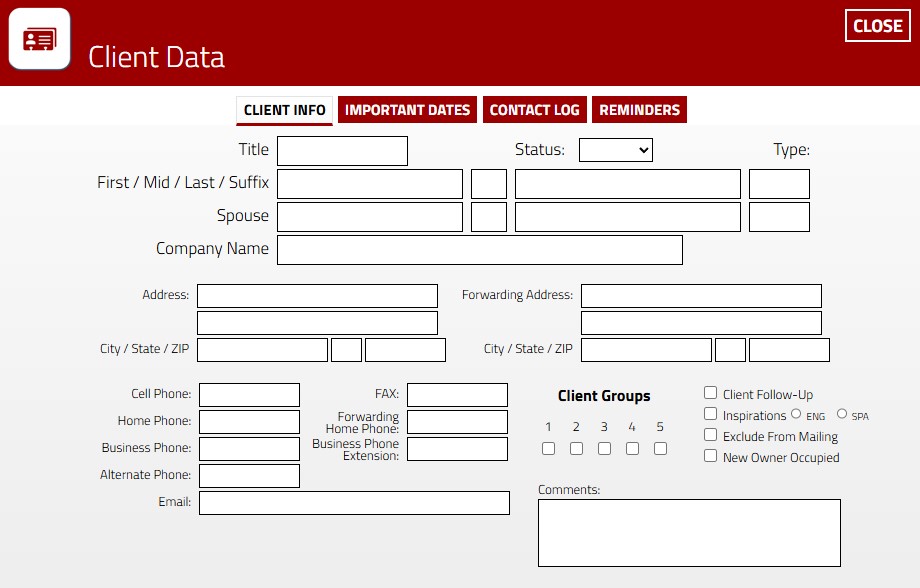Focus the FAX field

pyautogui.click(x=458, y=395)
